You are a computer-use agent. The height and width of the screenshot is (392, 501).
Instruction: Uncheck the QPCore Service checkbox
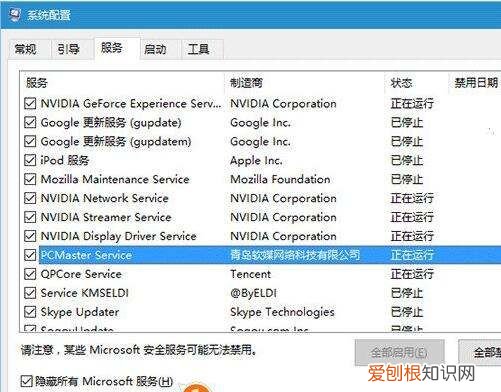(x=30, y=274)
